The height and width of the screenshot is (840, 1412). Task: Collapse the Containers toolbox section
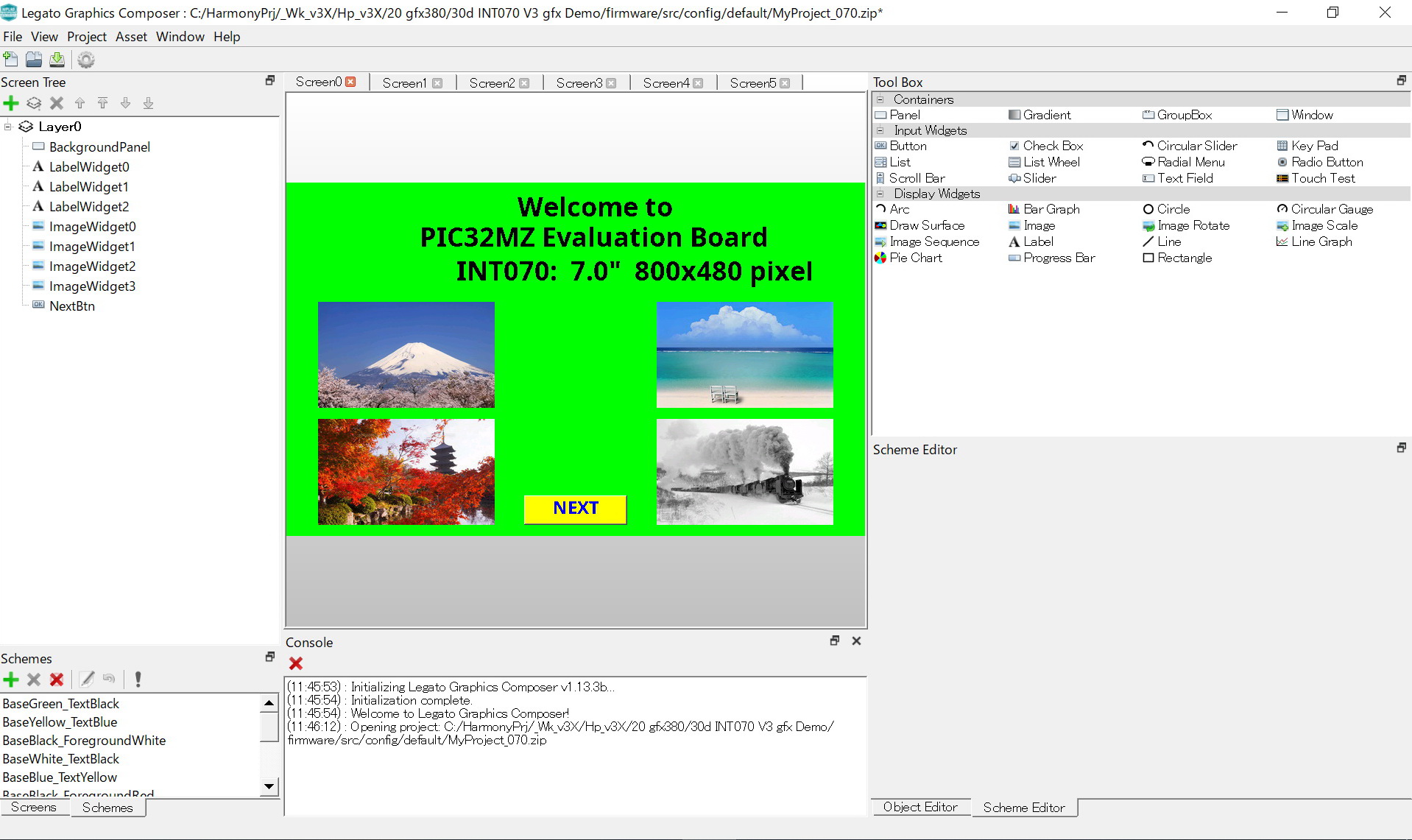pos(880,99)
